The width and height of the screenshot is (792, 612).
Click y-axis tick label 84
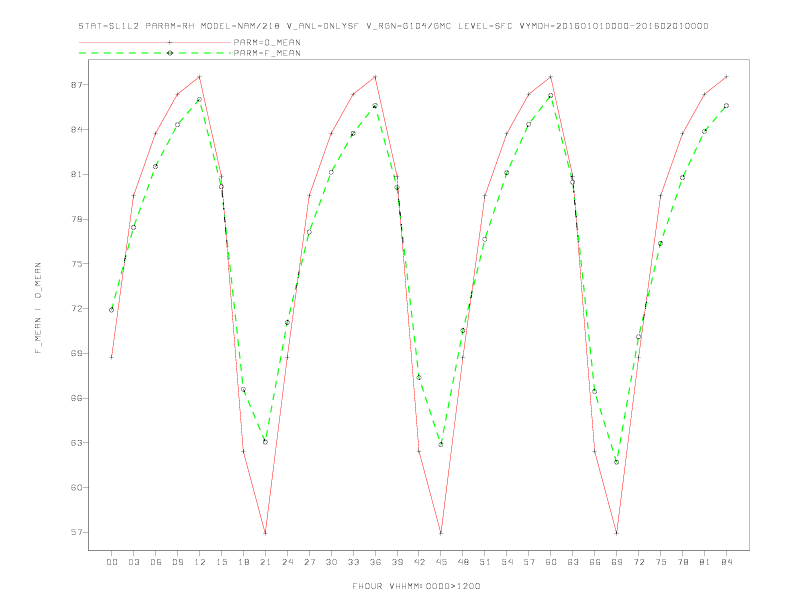click(x=76, y=130)
